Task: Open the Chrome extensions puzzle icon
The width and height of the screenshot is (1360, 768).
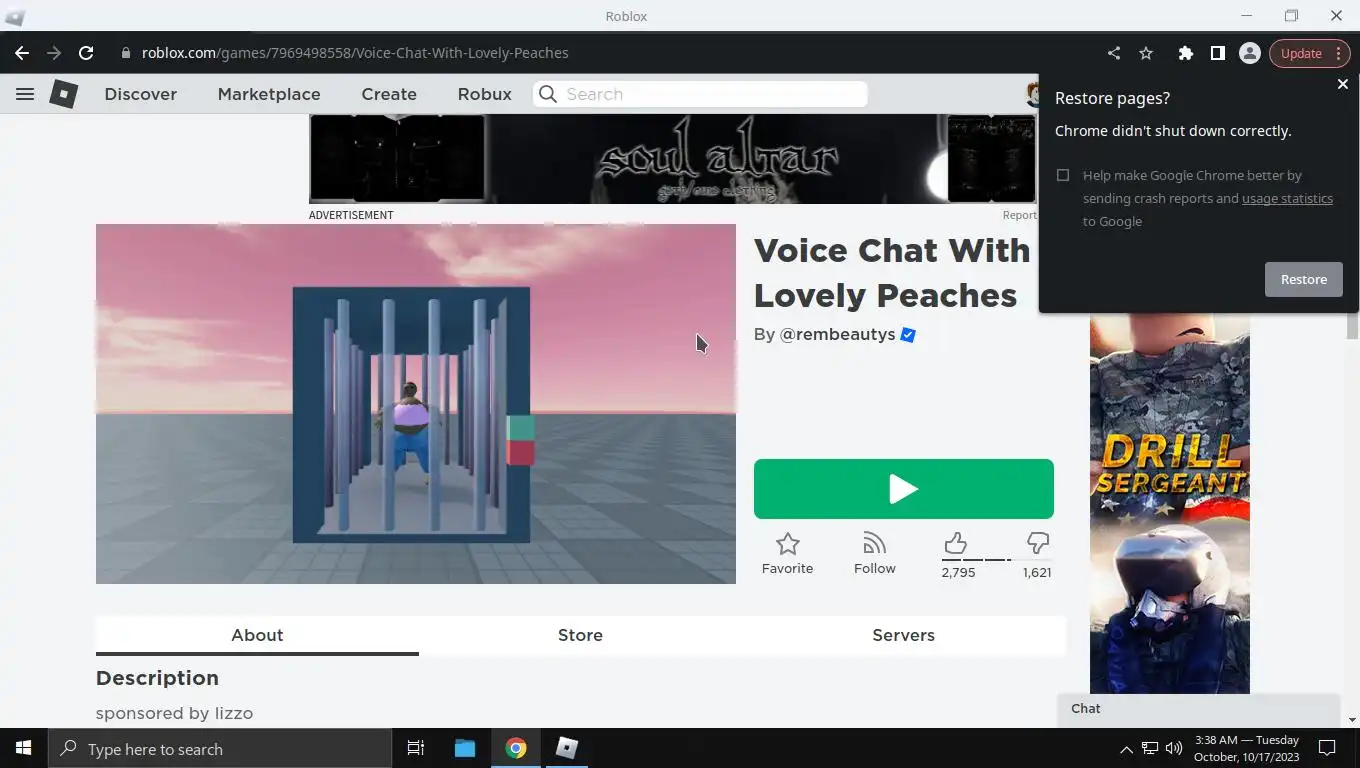Action: [x=1185, y=53]
